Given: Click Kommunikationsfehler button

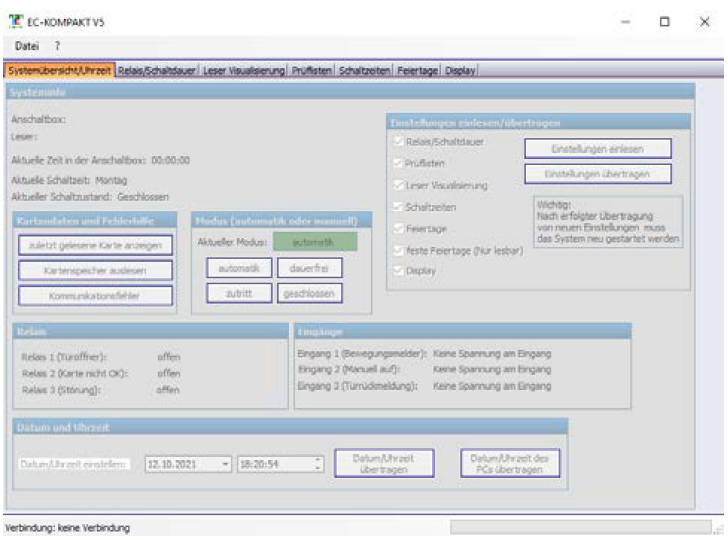Looking at the screenshot, I should pos(96,295).
